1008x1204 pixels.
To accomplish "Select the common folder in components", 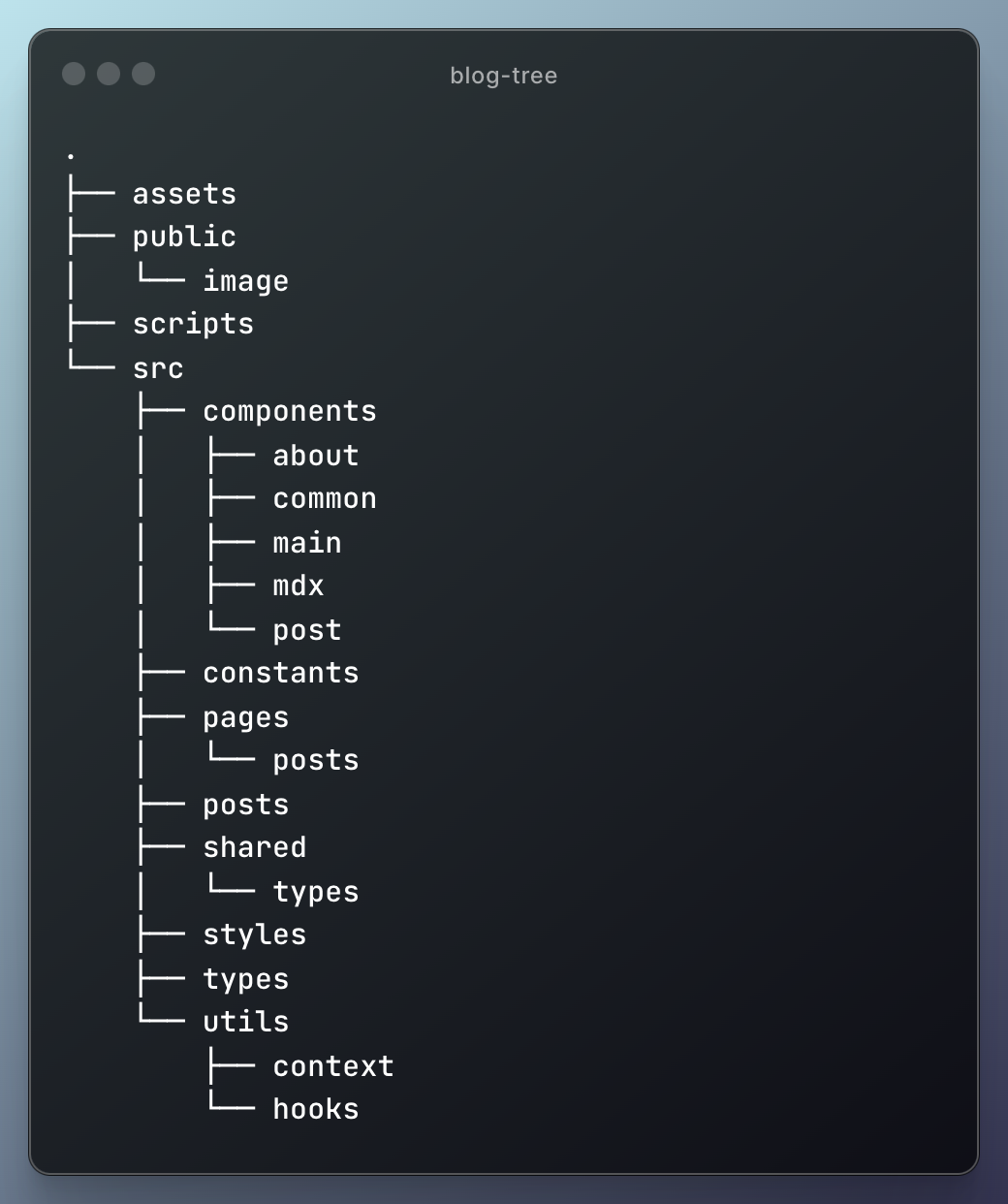I will click(325, 499).
